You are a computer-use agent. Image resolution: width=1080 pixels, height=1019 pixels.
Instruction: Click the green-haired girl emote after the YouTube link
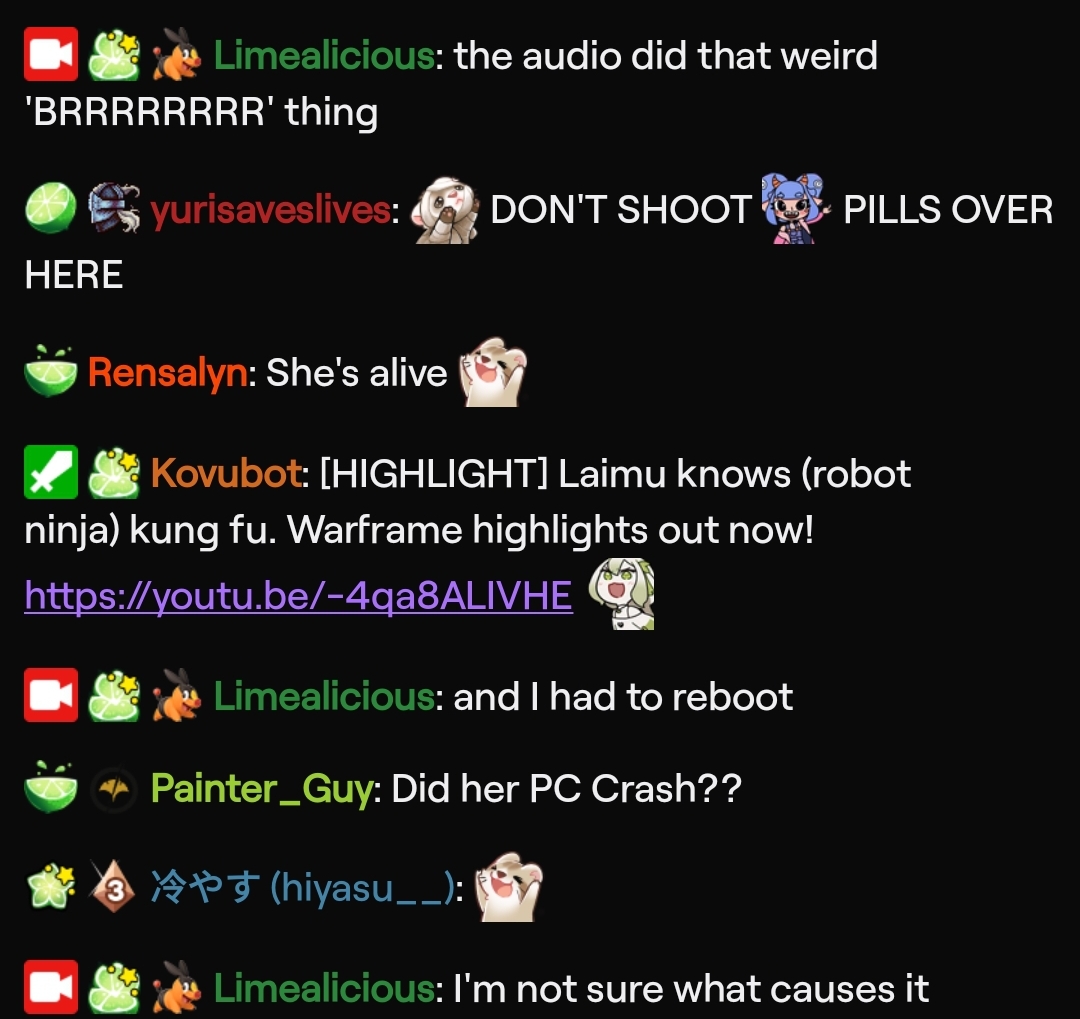tap(621, 594)
